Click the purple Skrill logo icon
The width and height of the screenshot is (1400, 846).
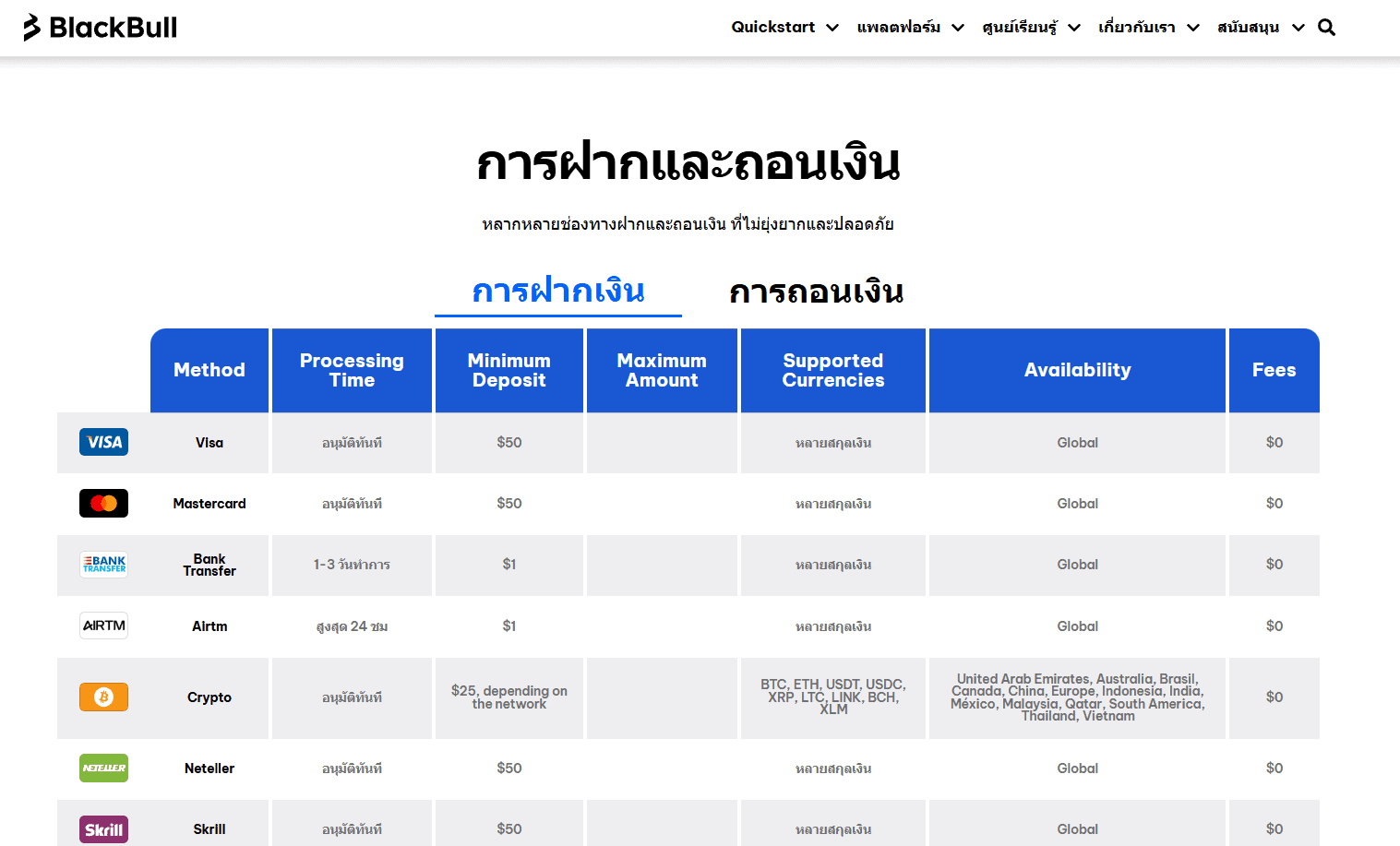(103, 829)
